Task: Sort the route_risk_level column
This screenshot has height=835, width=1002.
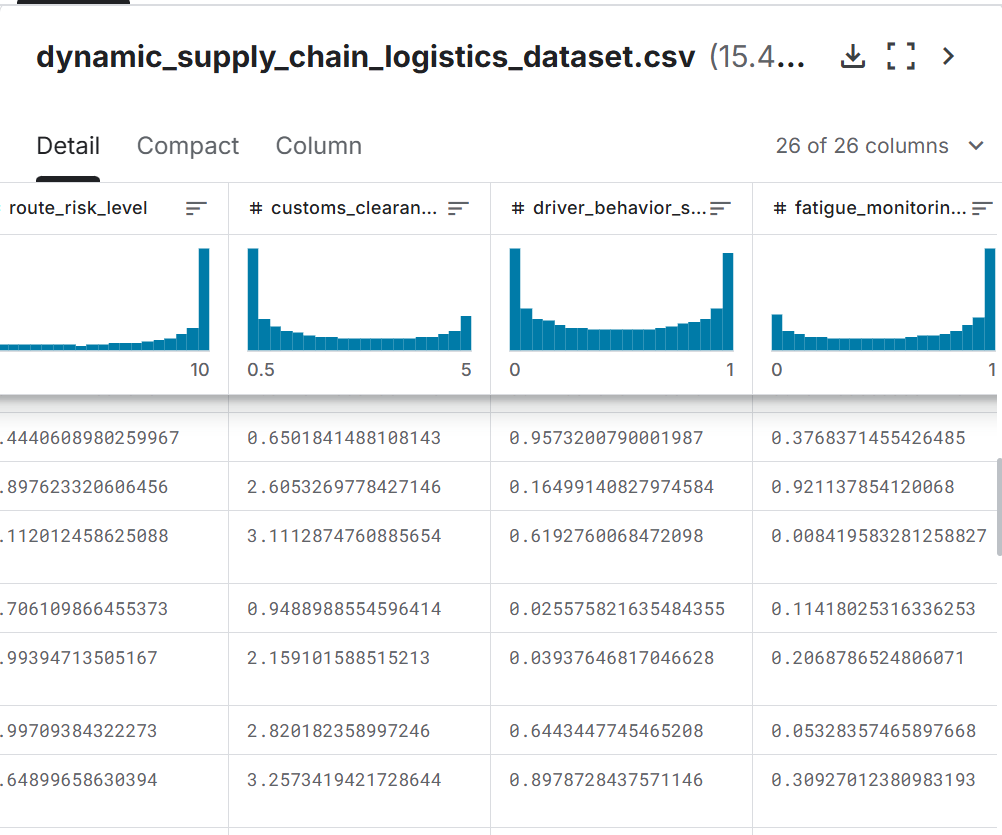Action: pyautogui.click(x=196, y=208)
